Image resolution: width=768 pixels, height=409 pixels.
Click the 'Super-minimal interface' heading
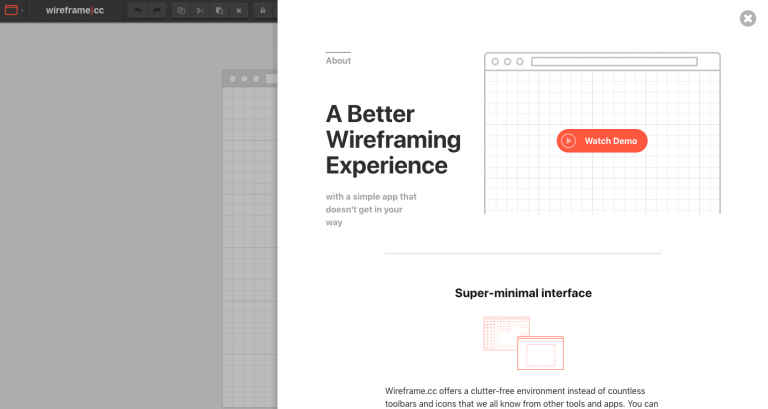click(523, 293)
